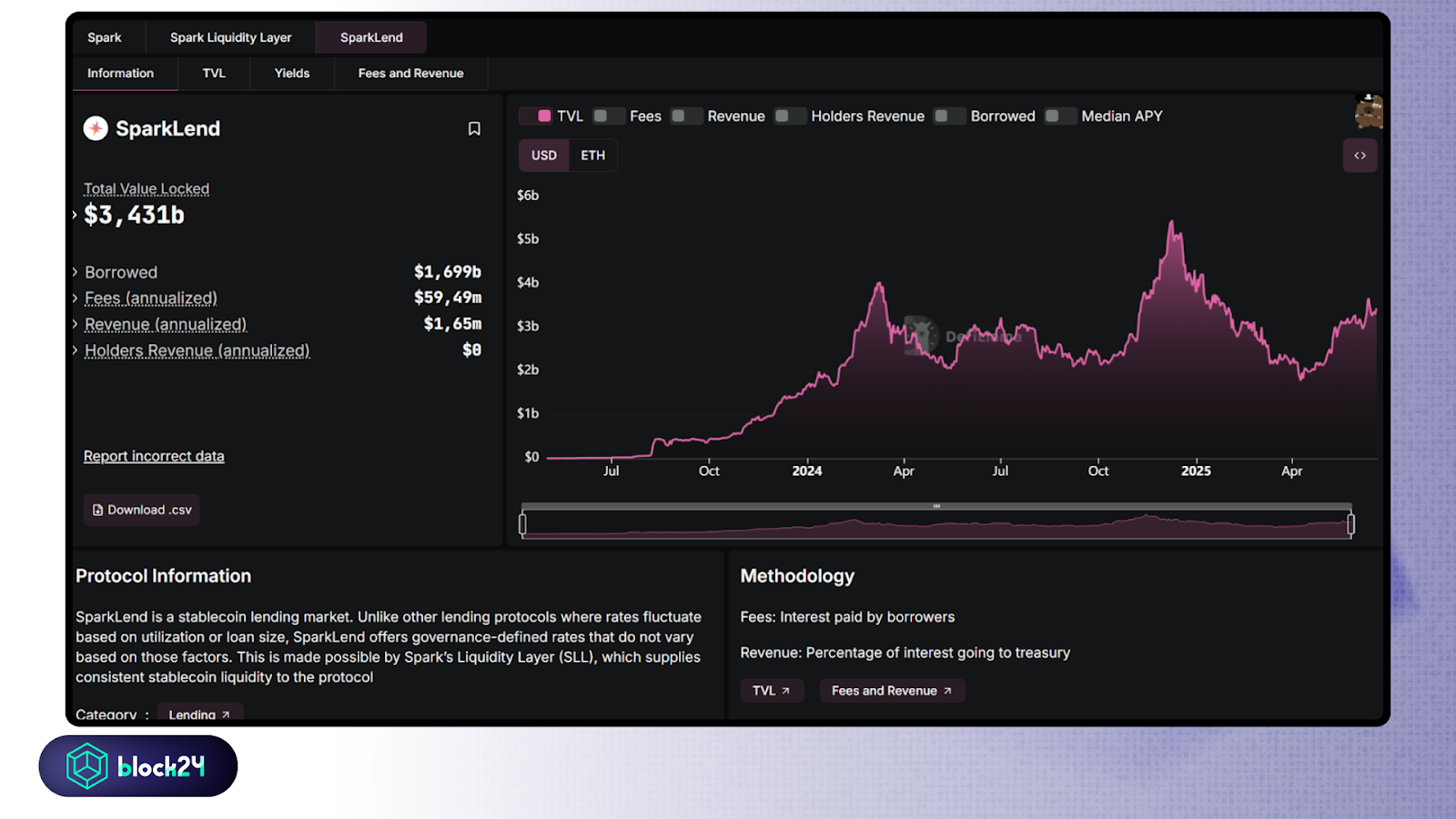Open the Spark tab
1456x819 pixels.
[x=105, y=37]
